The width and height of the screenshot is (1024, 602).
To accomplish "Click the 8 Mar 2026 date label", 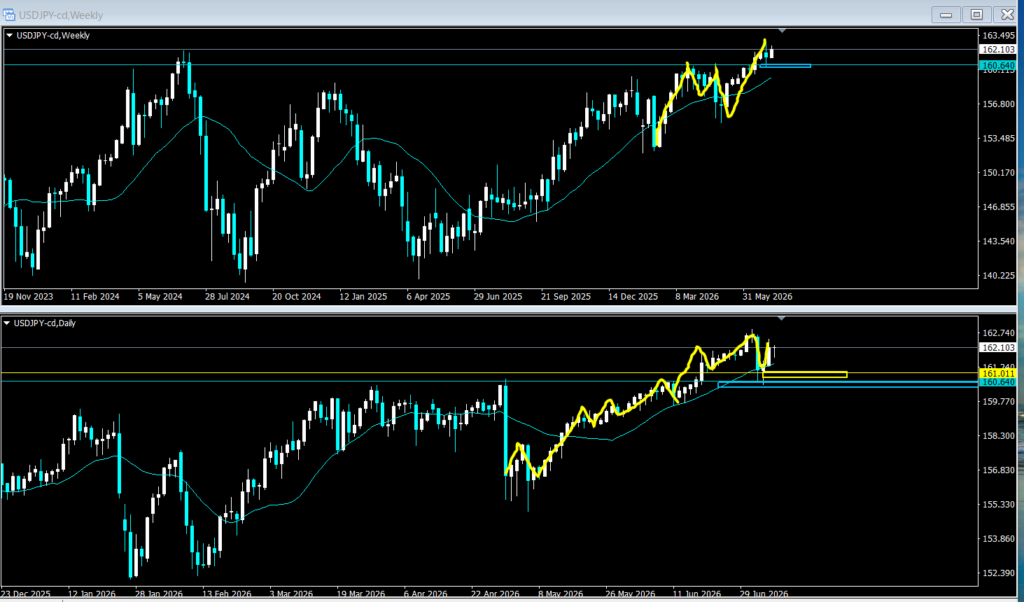I will [697, 296].
